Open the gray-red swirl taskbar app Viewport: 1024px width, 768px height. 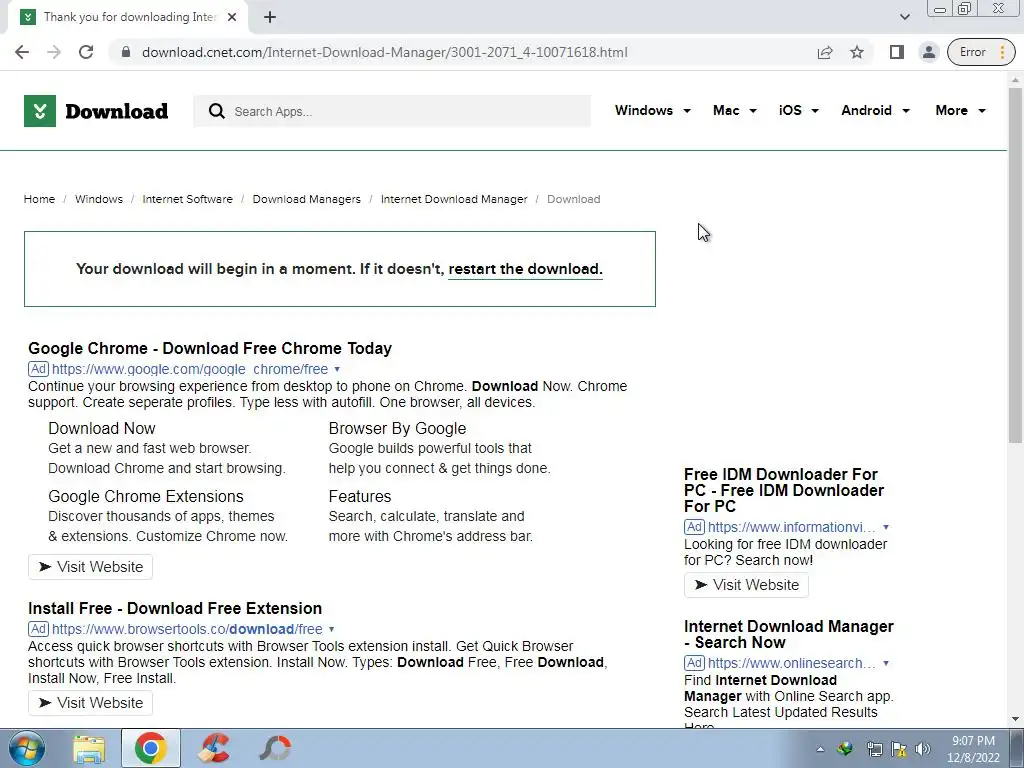(274, 748)
